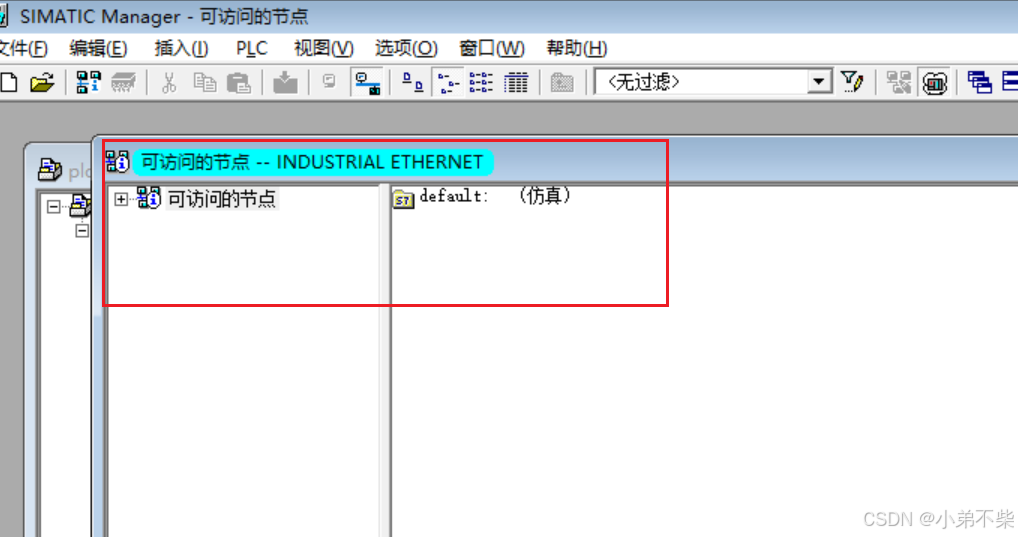The height and width of the screenshot is (537, 1018).
Task: Click the Up One Level folder icon
Action: pyautogui.click(x=562, y=82)
